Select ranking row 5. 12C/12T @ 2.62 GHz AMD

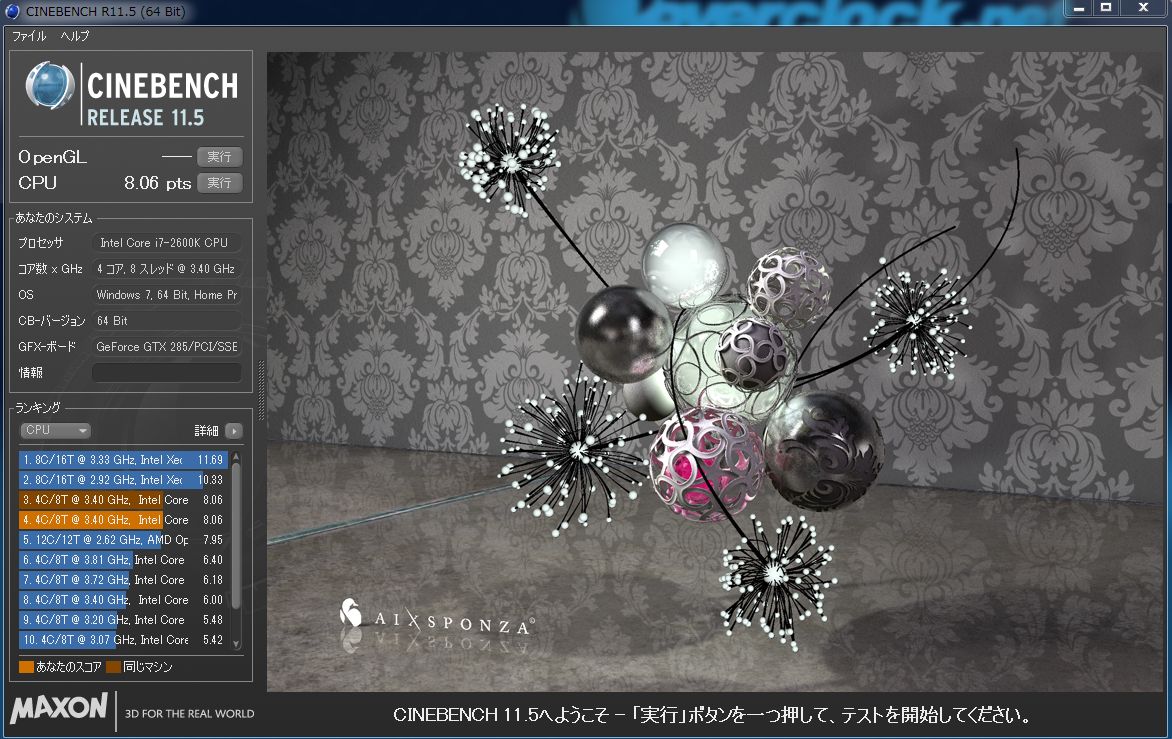click(123, 539)
